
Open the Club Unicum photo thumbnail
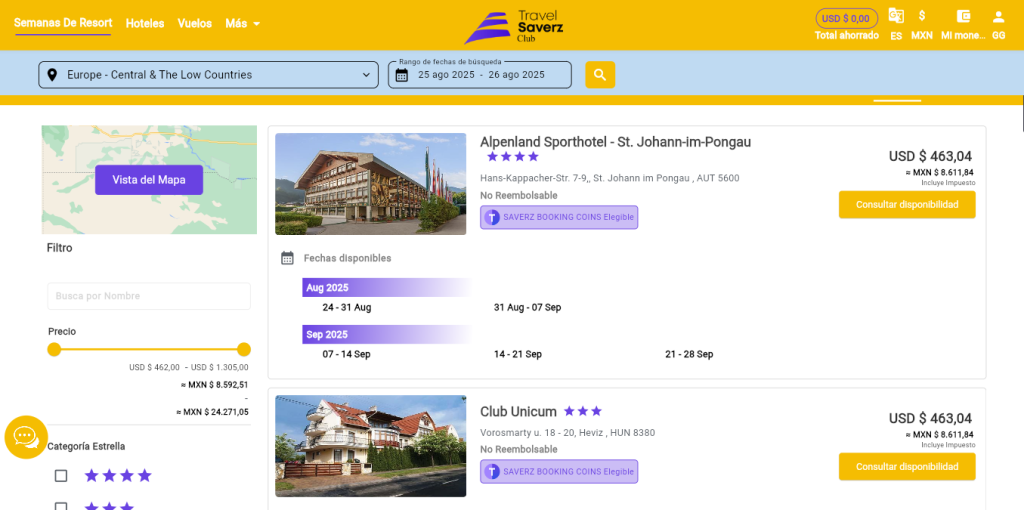[371, 446]
